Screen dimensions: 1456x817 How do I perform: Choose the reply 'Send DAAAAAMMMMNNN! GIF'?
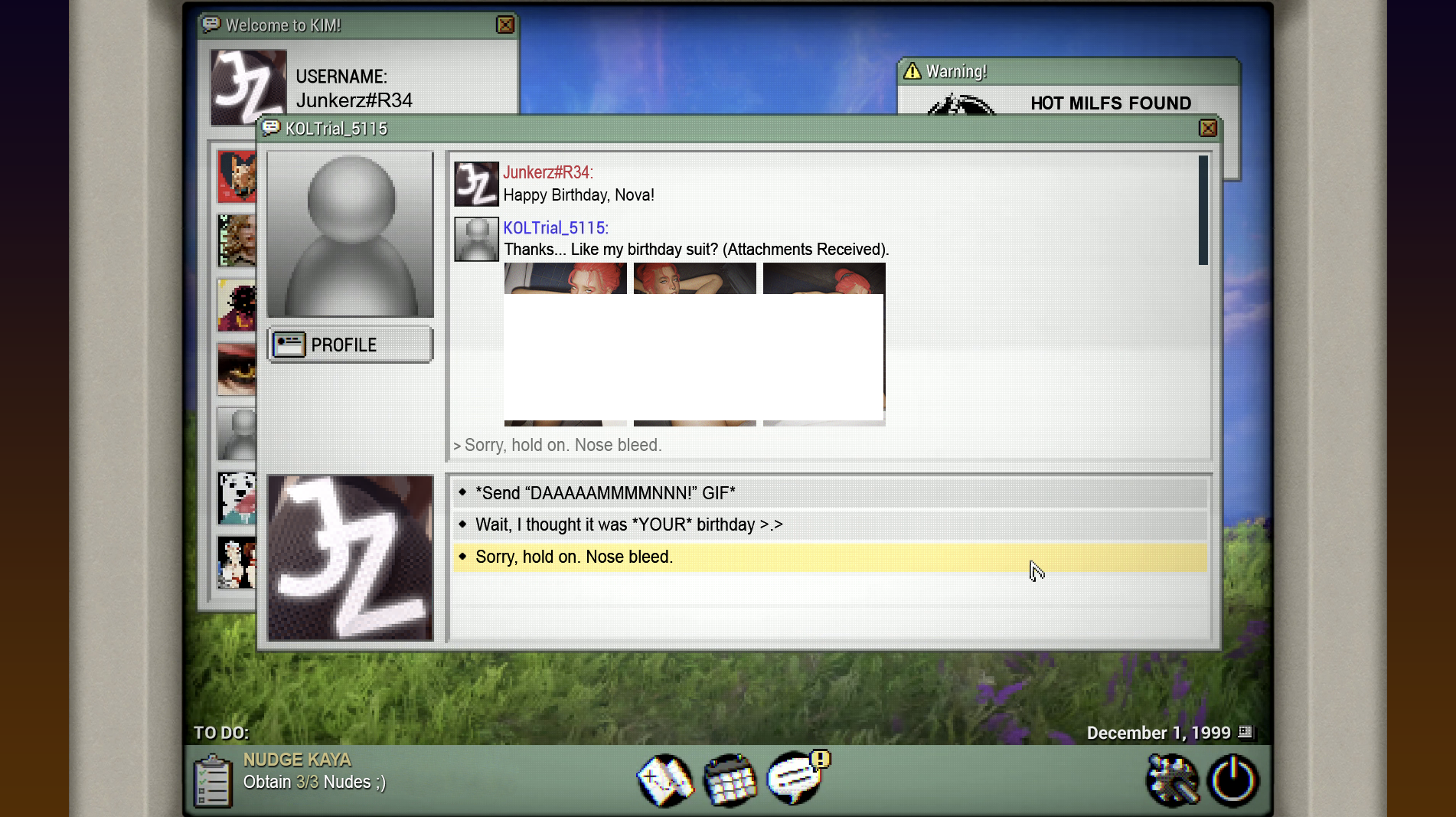[x=830, y=493]
